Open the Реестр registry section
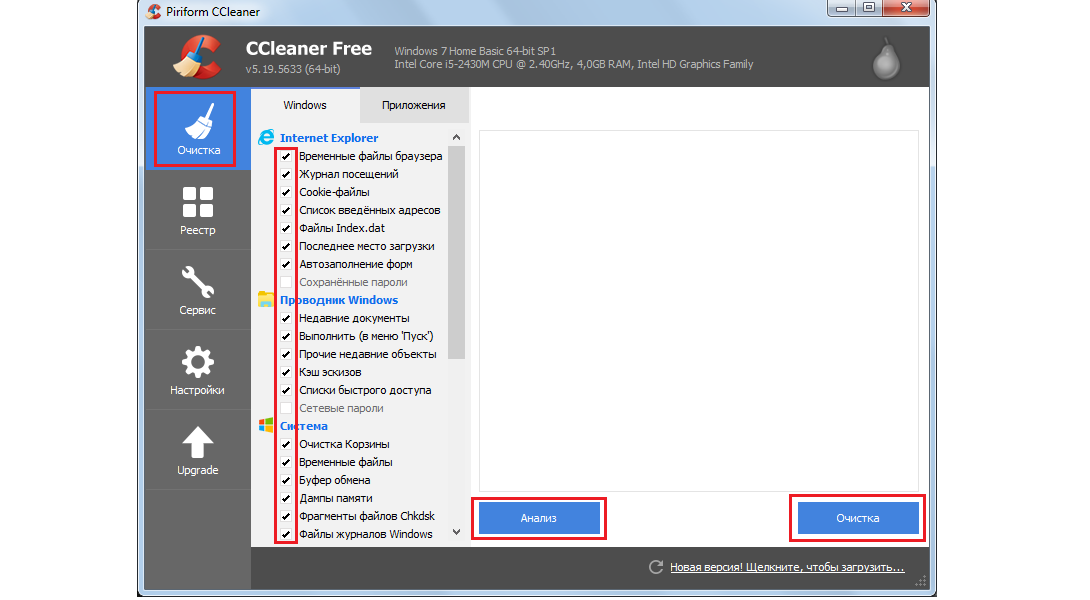This screenshot has height=600, width=1090. click(197, 210)
